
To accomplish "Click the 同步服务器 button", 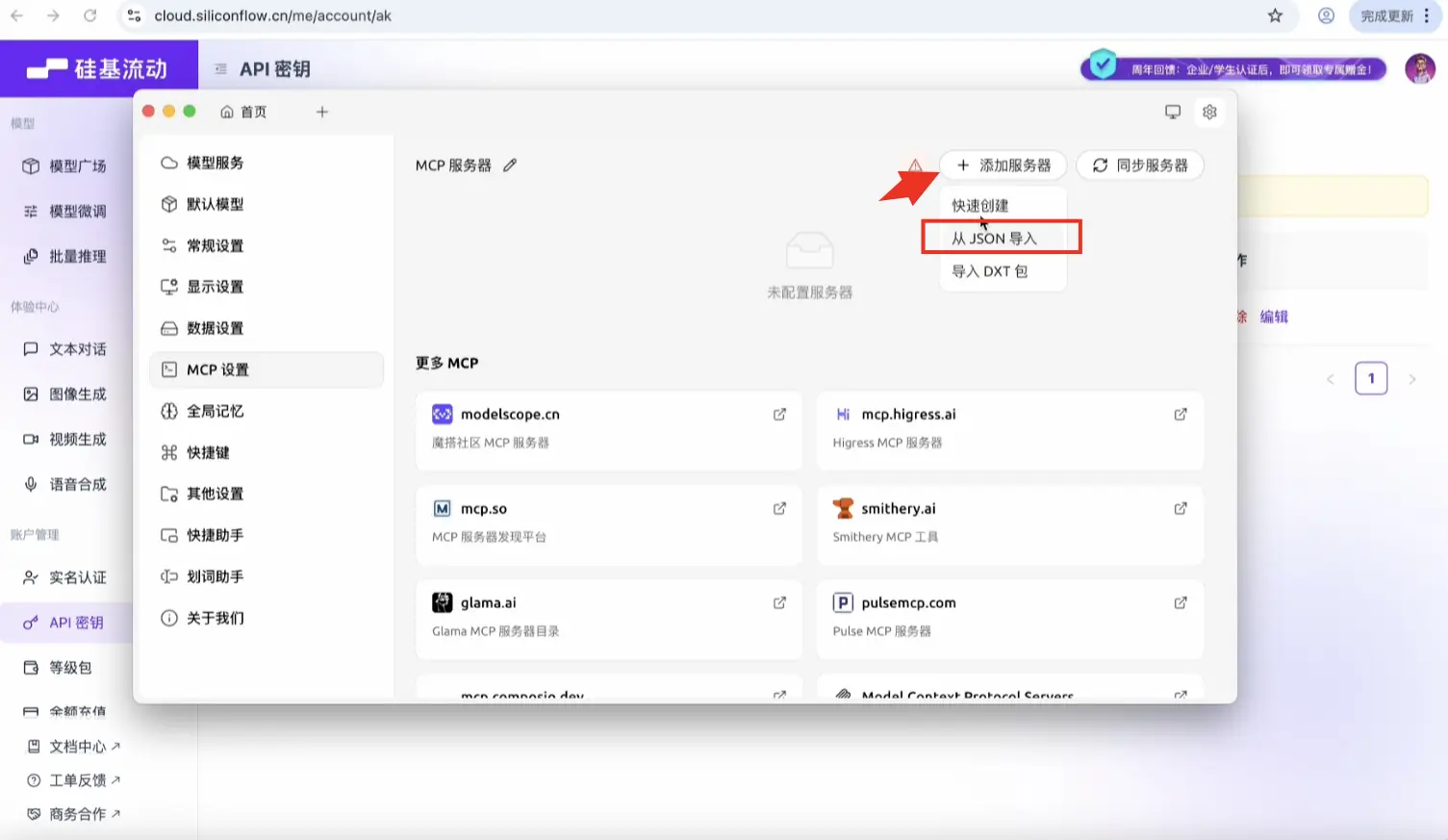I will (x=1140, y=165).
